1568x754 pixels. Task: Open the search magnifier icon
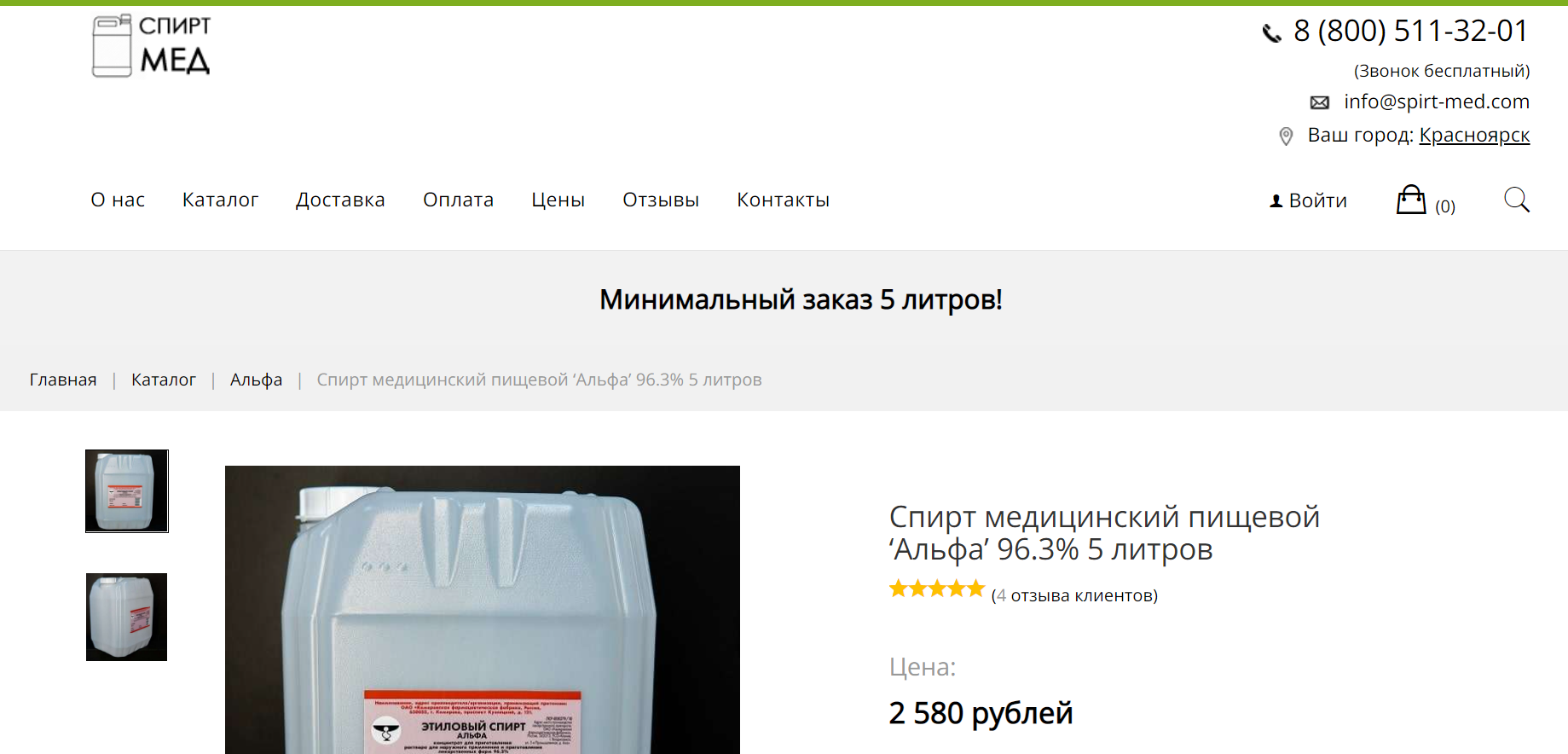point(1516,200)
